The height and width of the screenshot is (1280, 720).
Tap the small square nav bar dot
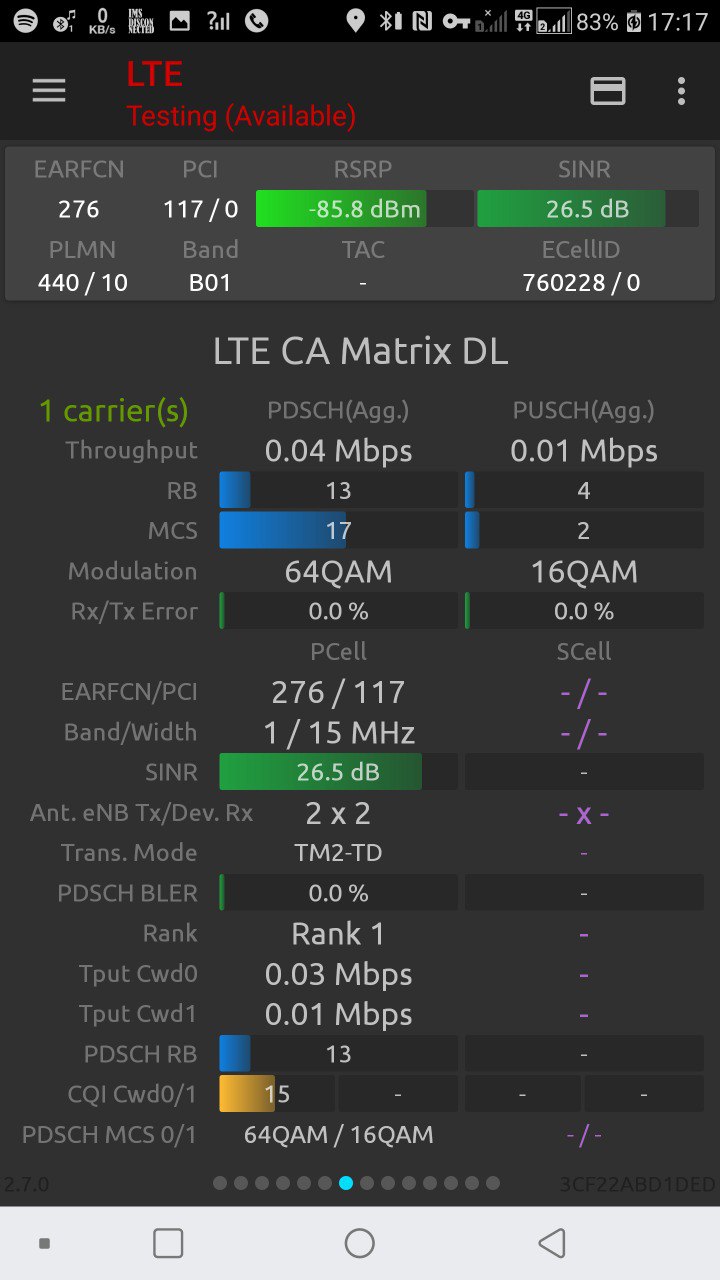[44, 1243]
